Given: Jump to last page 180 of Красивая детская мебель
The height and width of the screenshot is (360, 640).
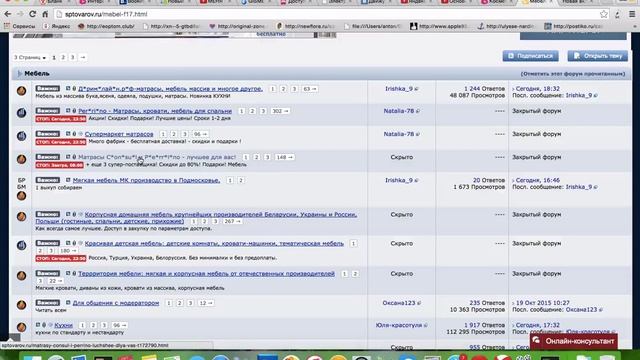Looking at the screenshot, I should (68, 251).
